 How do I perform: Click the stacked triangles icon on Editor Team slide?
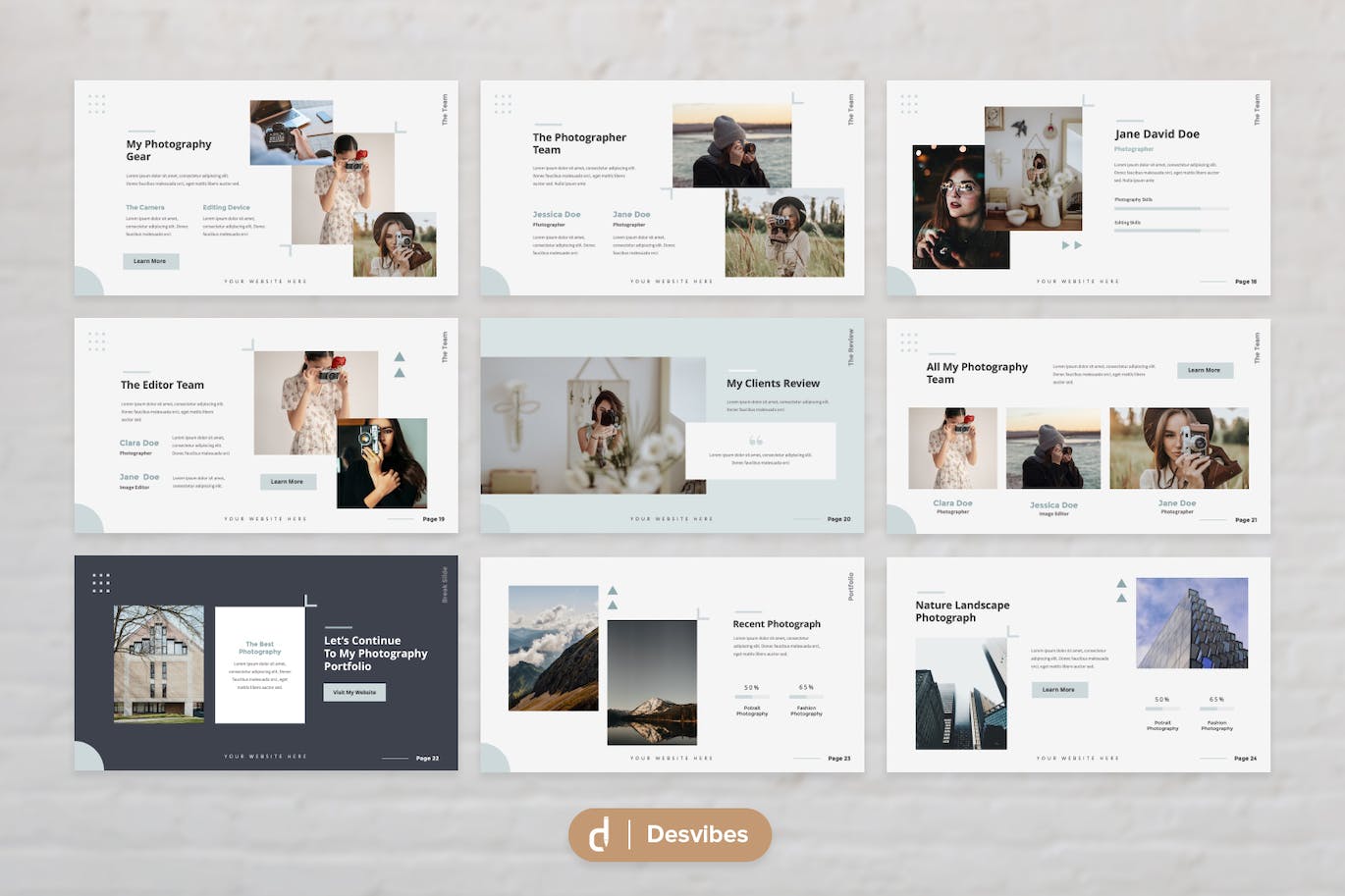click(x=400, y=364)
